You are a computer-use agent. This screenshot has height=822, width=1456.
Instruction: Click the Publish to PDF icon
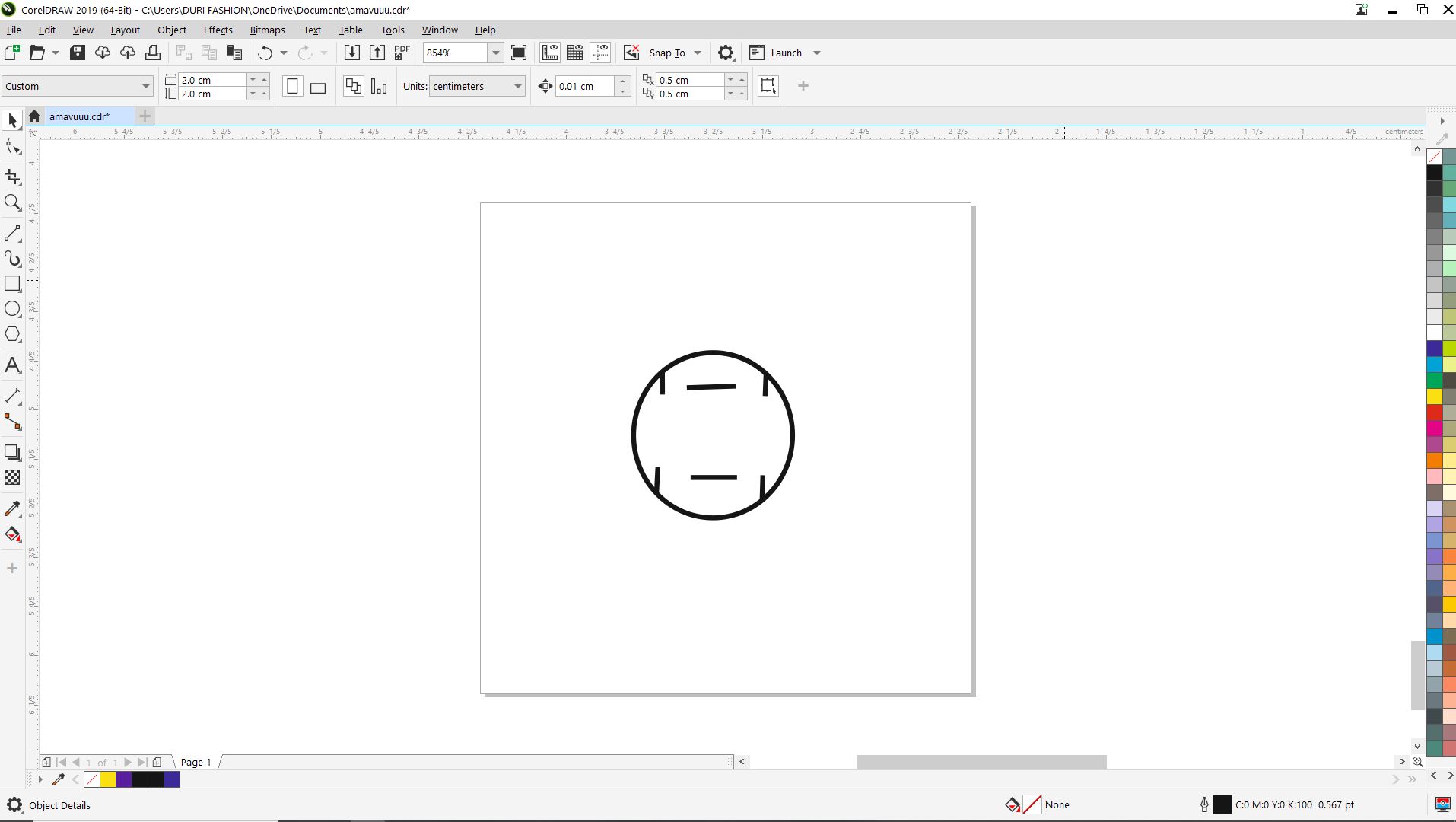pyautogui.click(x=402, y=53)
